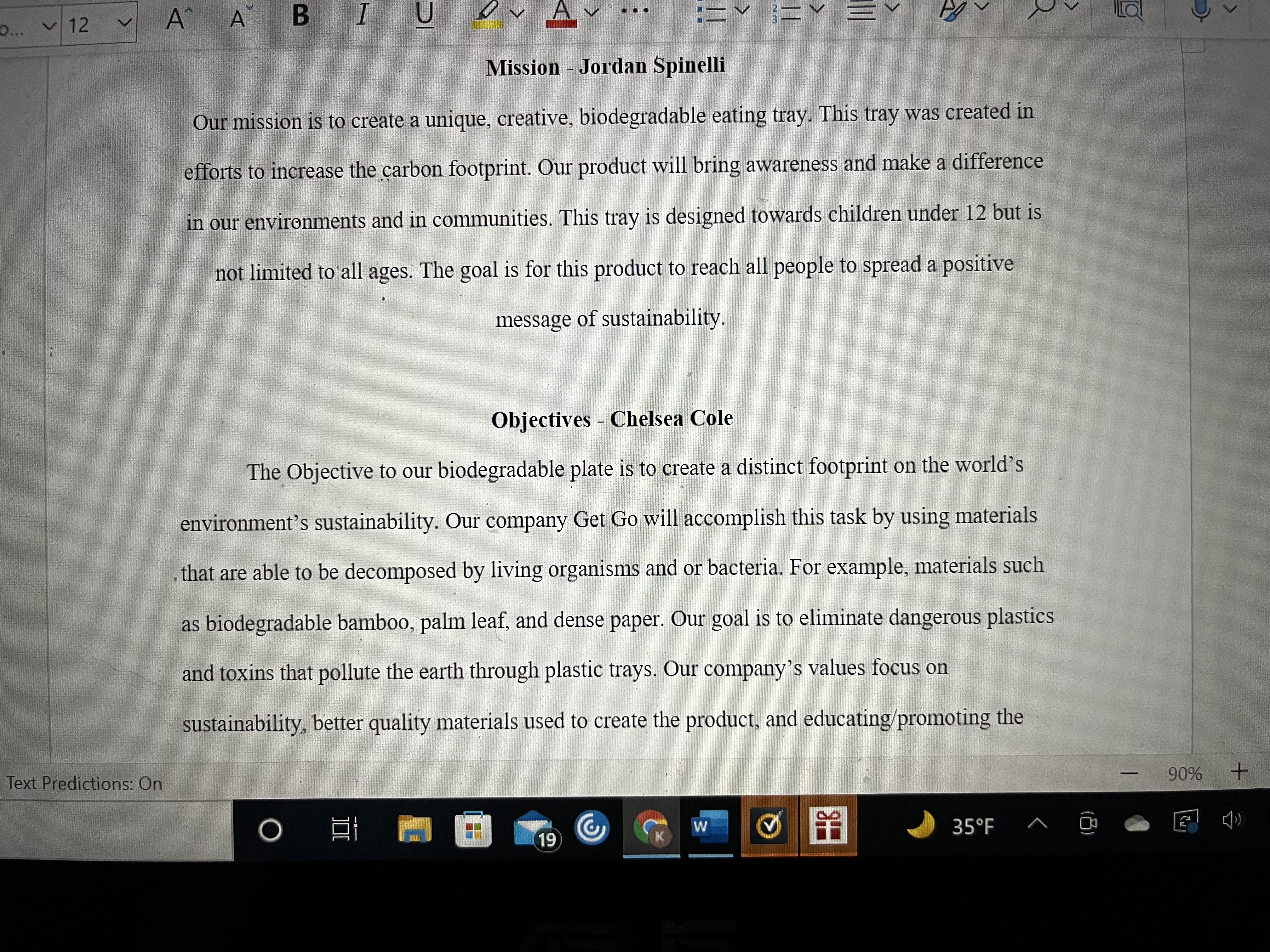Expand paragraph alignment dropdown
1270x952 pixels.
pos(892,8)
